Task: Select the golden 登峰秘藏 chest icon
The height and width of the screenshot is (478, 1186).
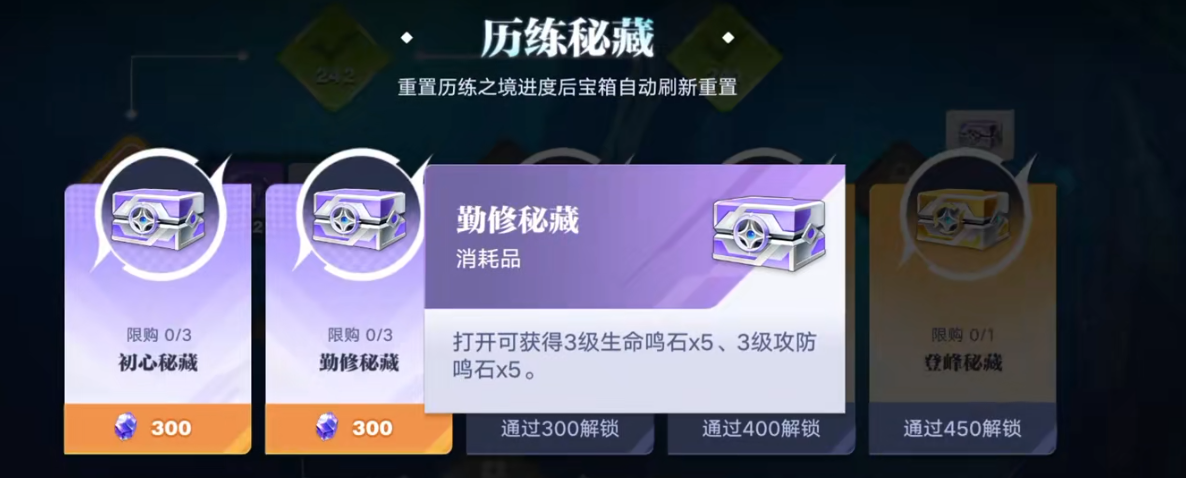Action: (x=962, y=213)
